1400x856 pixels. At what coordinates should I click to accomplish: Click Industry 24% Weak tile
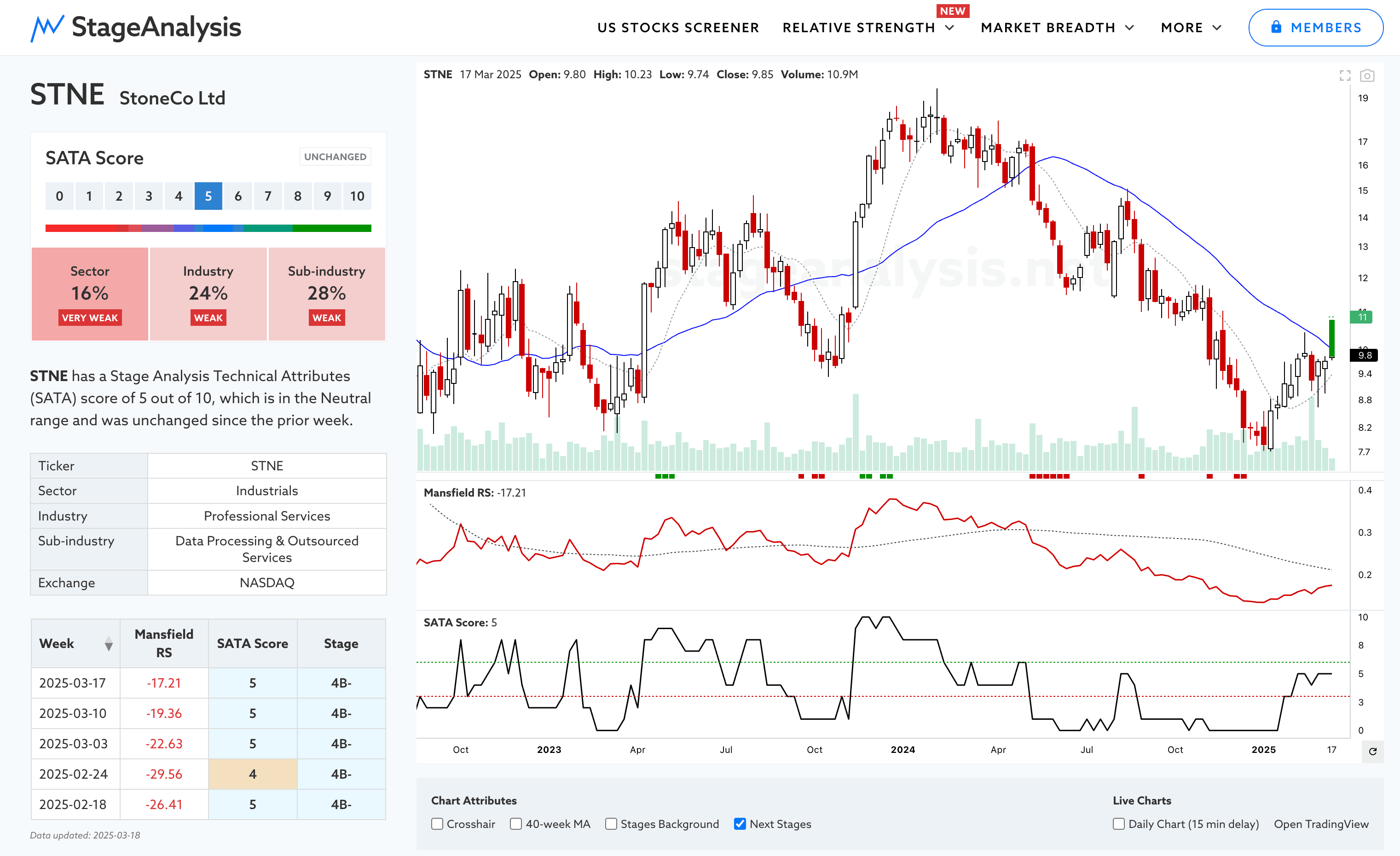coord(208,294)
